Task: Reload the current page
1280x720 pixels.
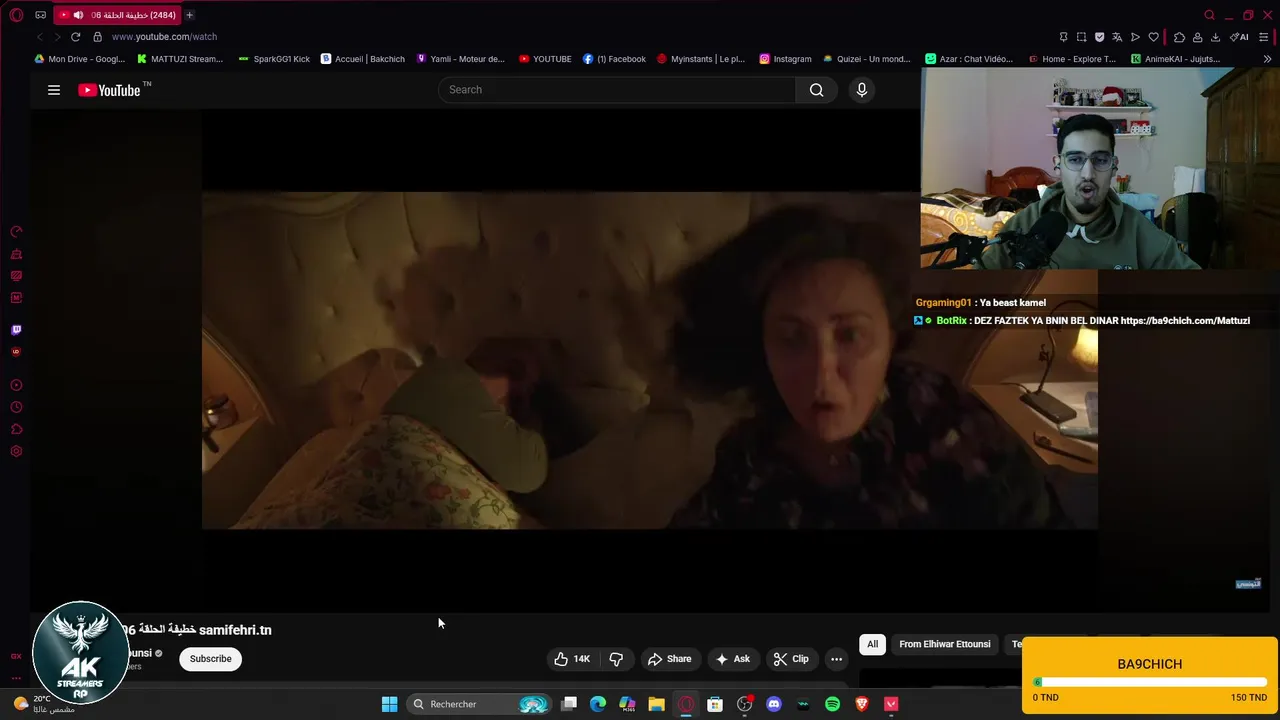Action: click(x=75, y=37)
